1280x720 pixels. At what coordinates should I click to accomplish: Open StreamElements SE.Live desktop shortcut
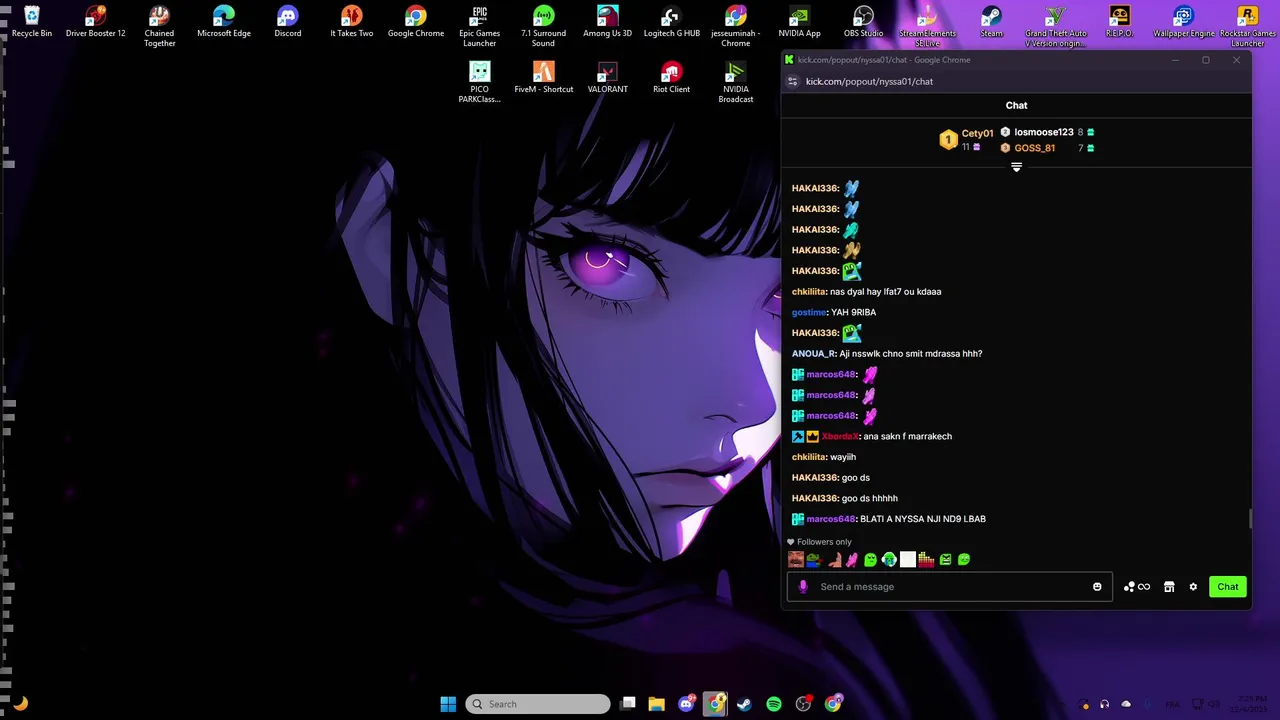point(927,26)
